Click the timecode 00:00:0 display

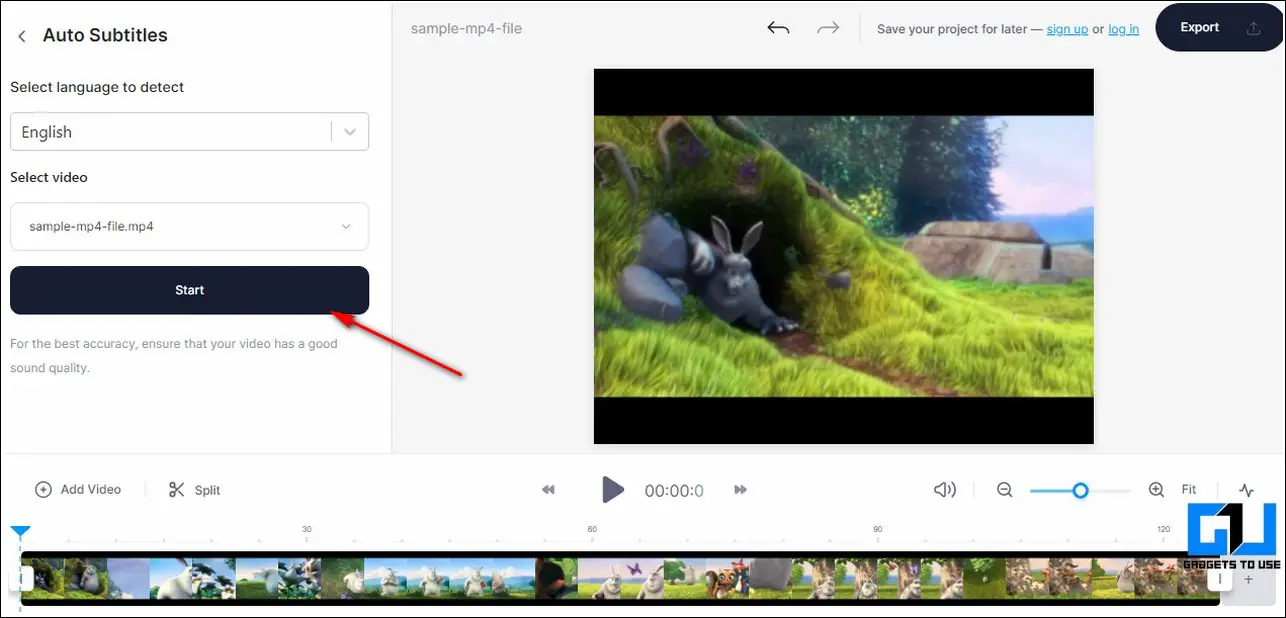(x=674, y=490)
